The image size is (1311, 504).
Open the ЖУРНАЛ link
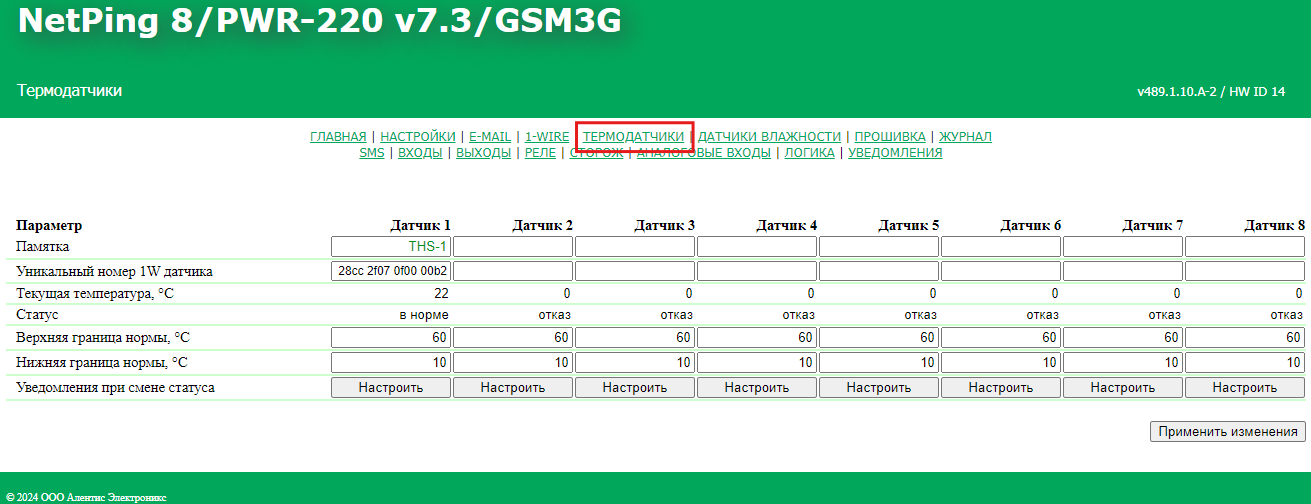pyautogui.click(x=965, y=137)
